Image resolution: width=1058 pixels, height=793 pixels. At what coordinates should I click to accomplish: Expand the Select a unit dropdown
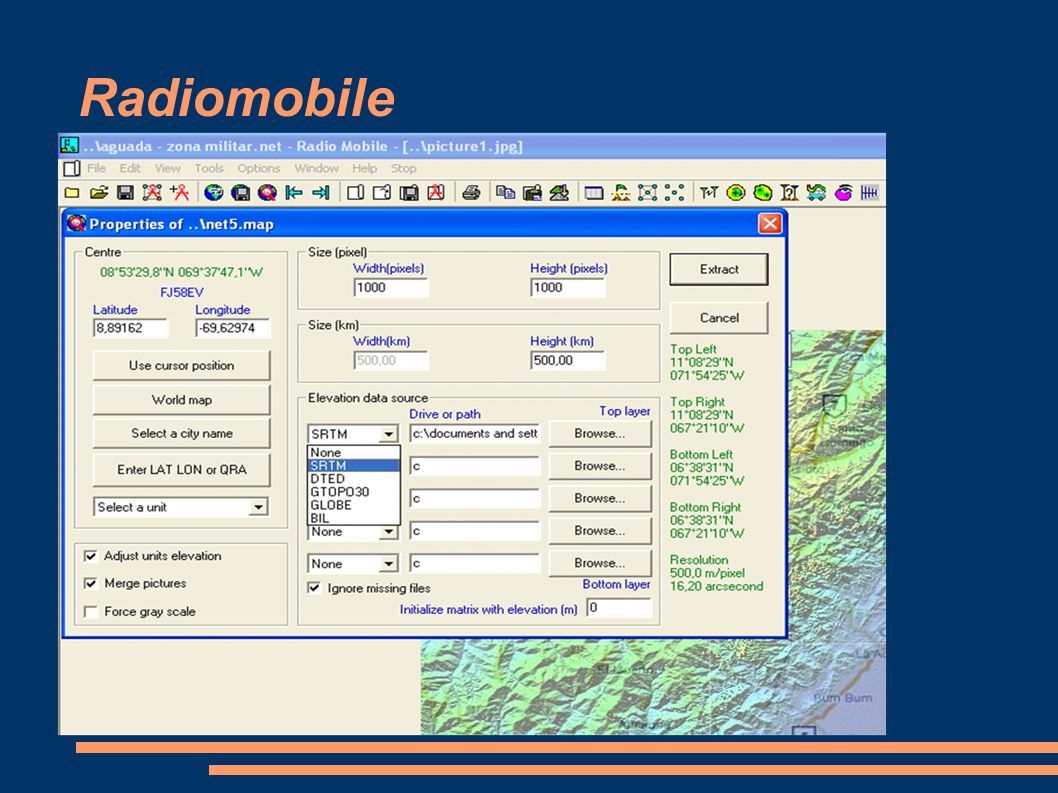(x=258, y=507)
